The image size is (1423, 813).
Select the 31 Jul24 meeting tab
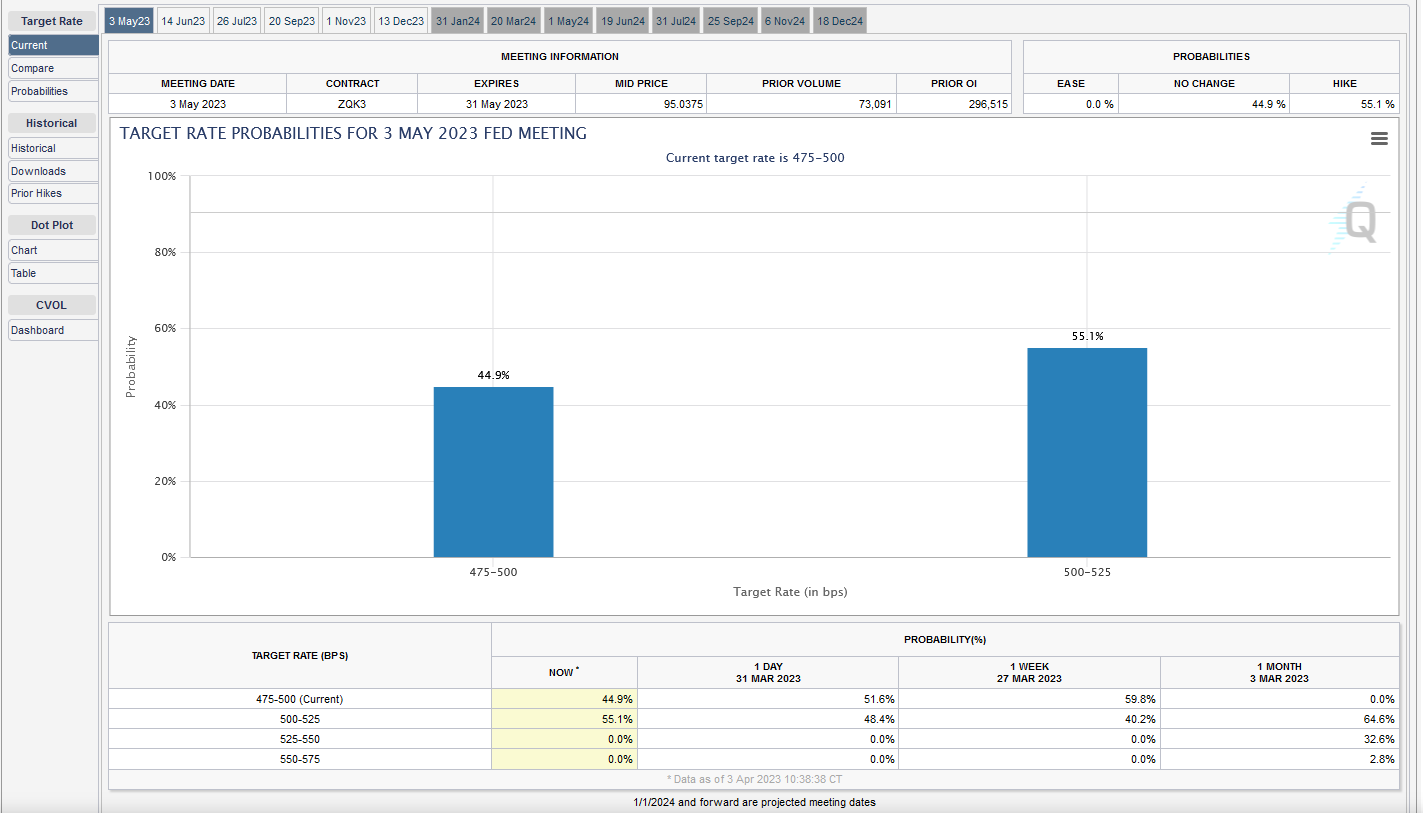pyautogui.click(x=677, y=21)
